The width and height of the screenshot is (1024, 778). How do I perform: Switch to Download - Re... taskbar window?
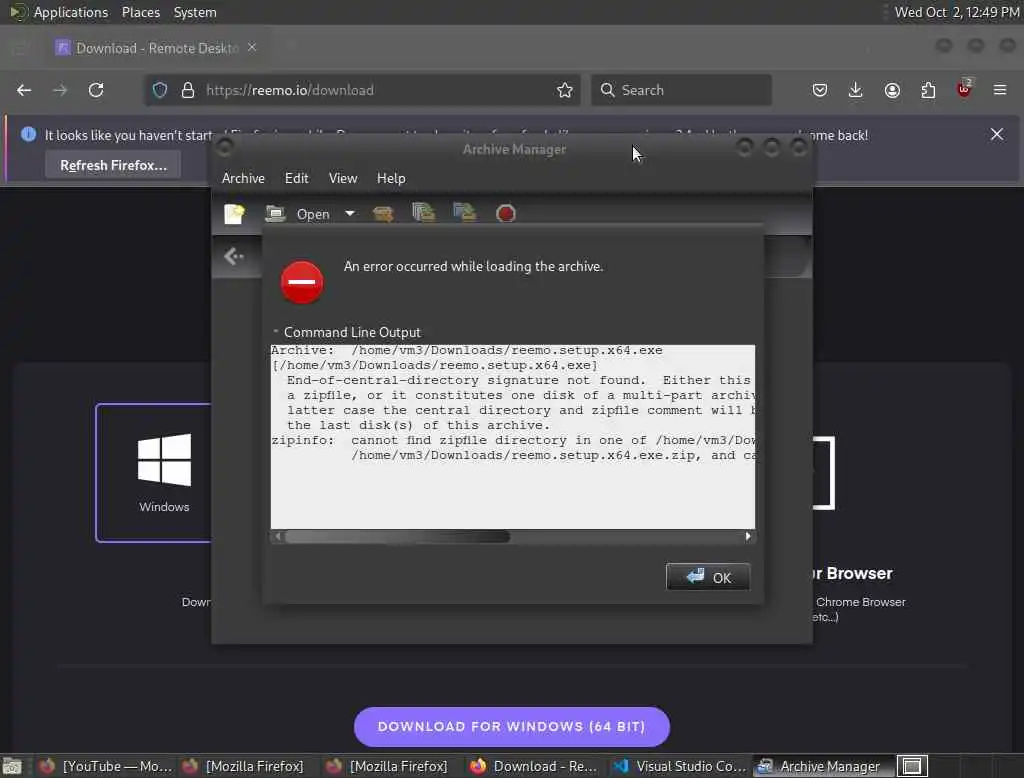[x=533, y=766]
